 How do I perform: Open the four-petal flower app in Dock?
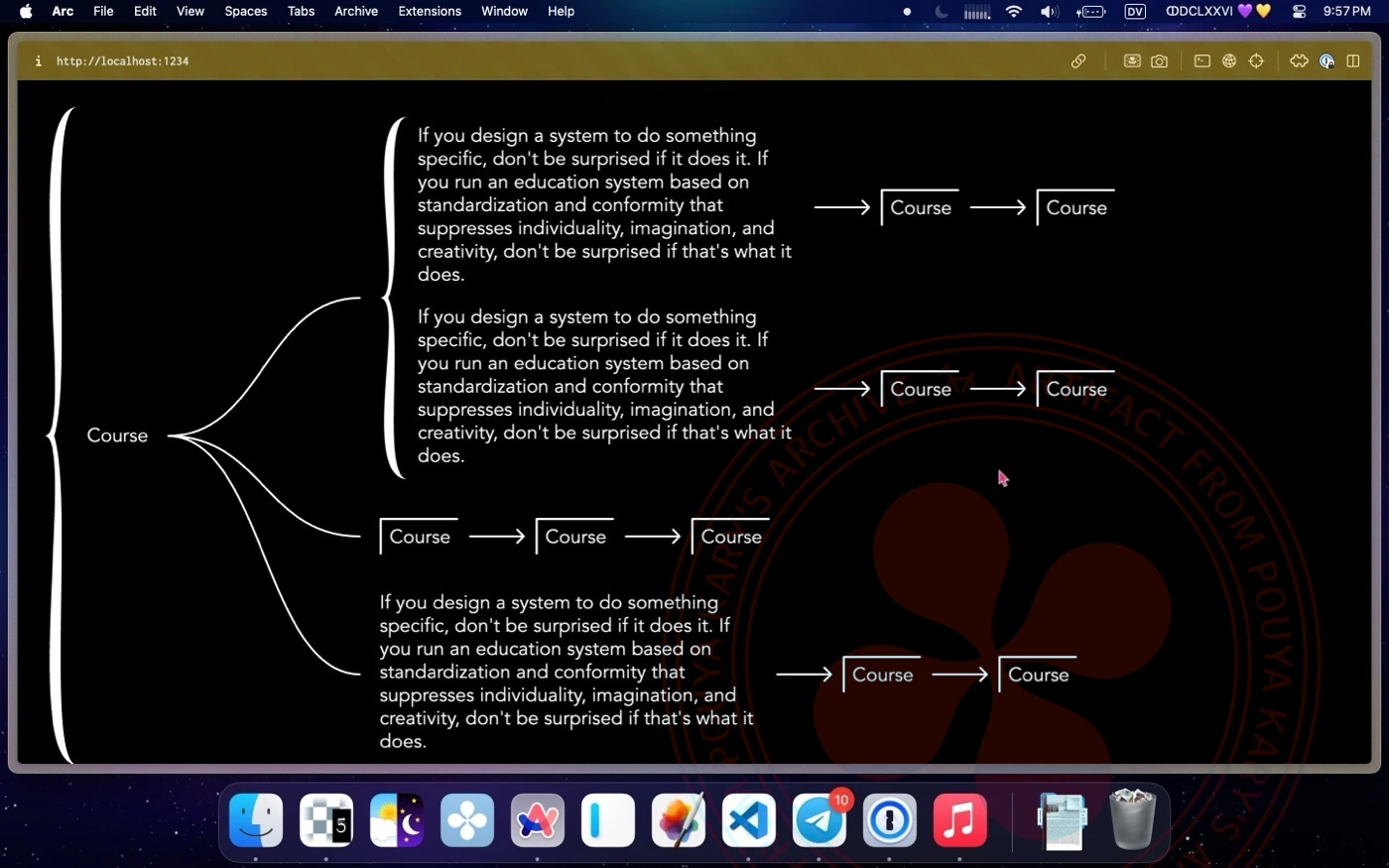click(x=467, y=820)
